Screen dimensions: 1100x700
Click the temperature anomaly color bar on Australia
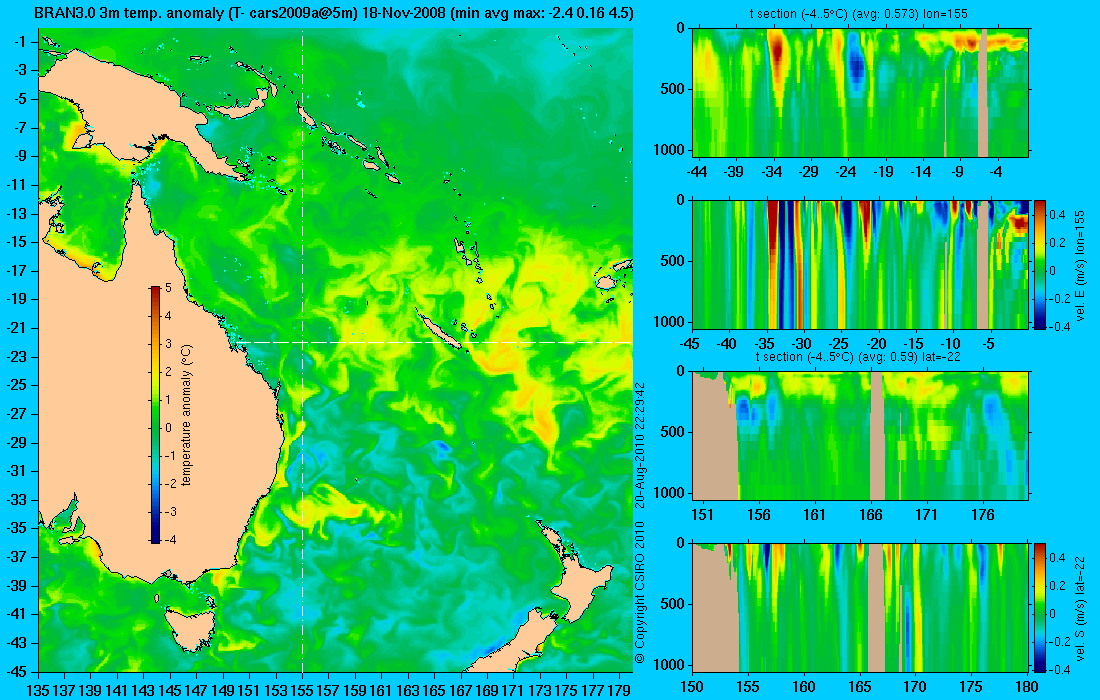(155, 415)
